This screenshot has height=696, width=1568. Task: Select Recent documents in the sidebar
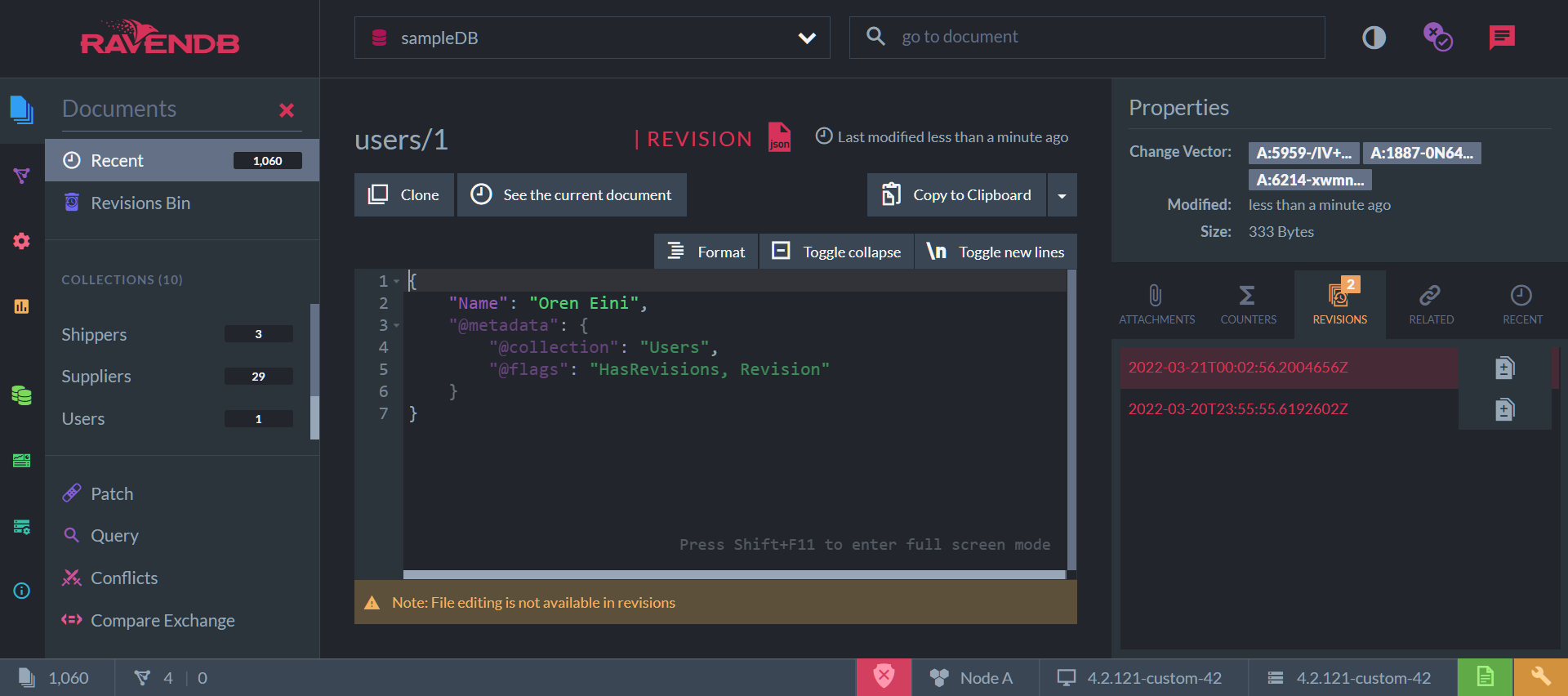click(182, 160)
